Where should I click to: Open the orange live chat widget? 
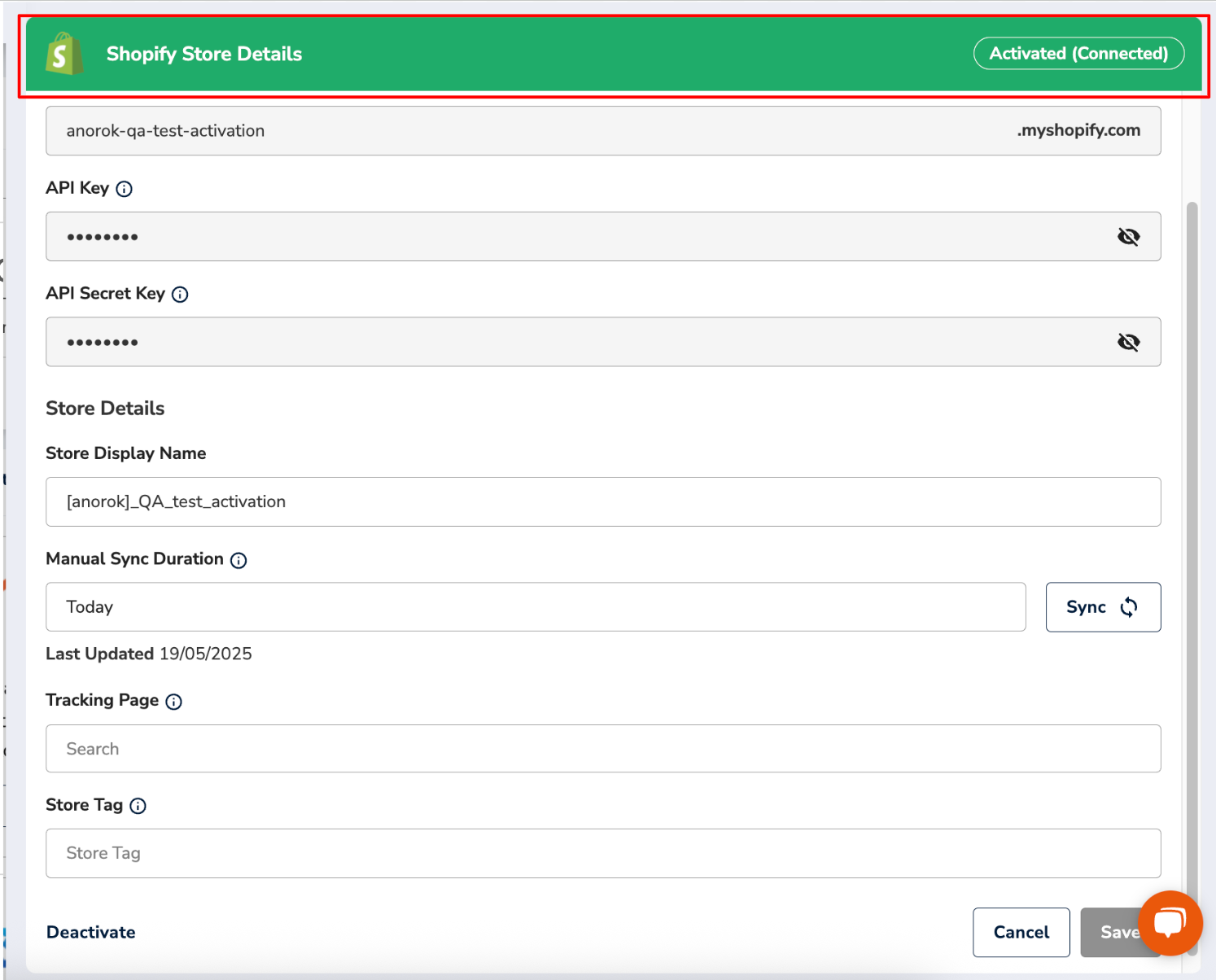[x=1170, y=923]
